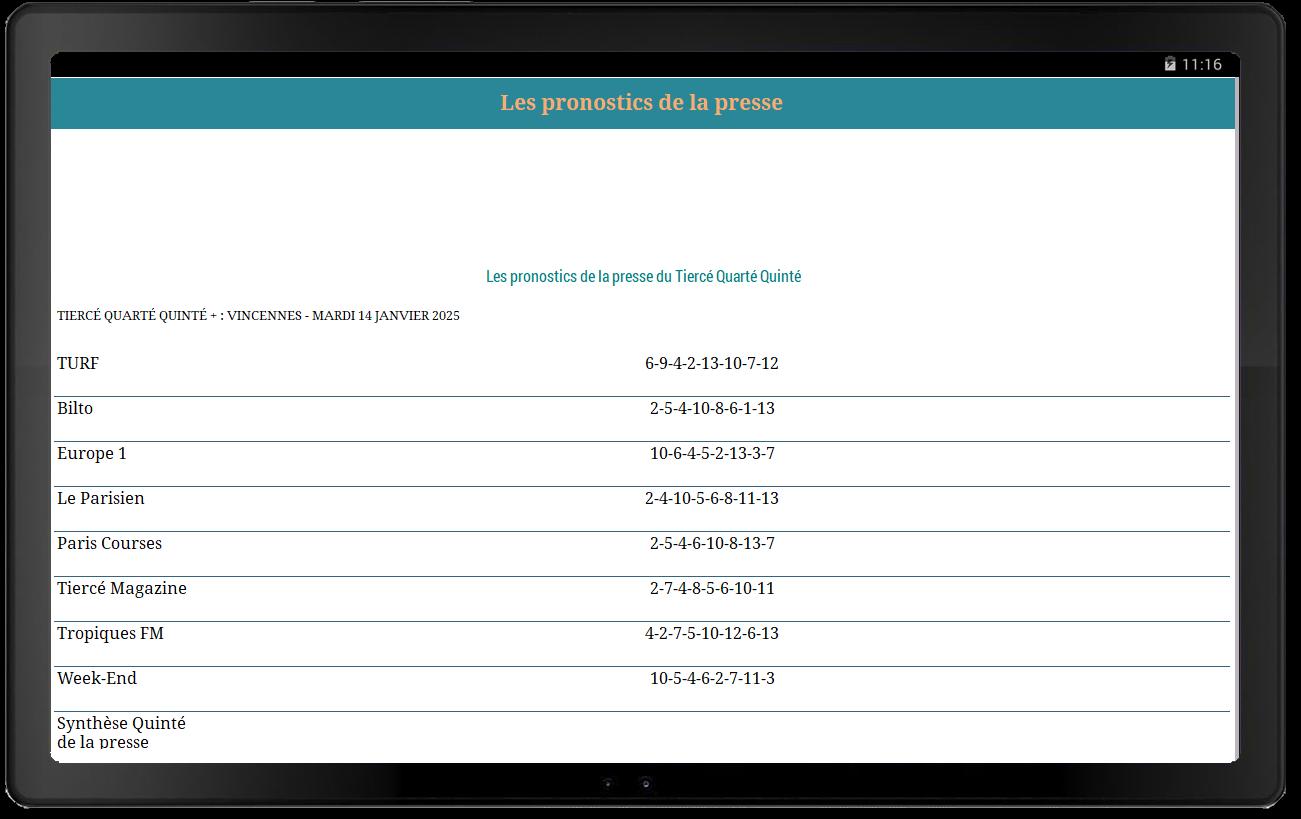Click the 'Les pronostics de la presse' header title

(x=641, y=102)
